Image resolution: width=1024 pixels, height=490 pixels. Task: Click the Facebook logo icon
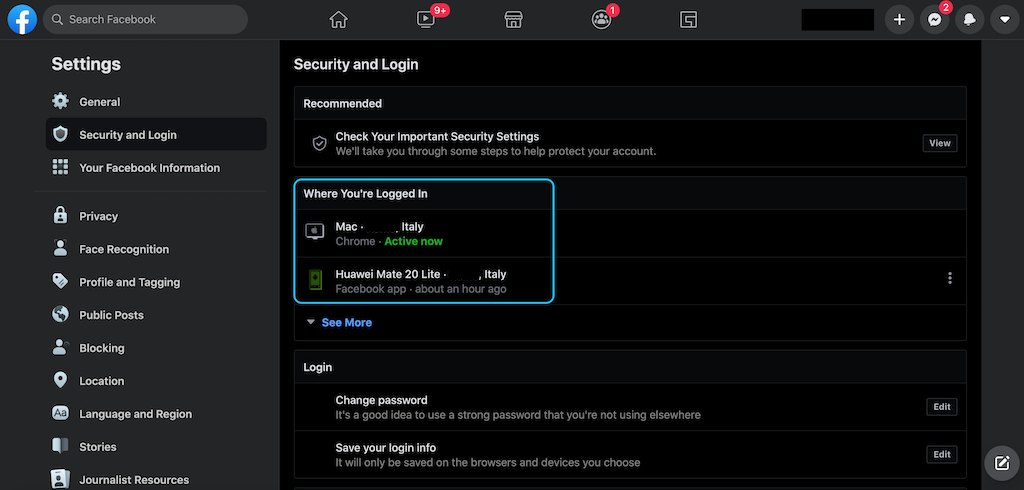[22, 20]
